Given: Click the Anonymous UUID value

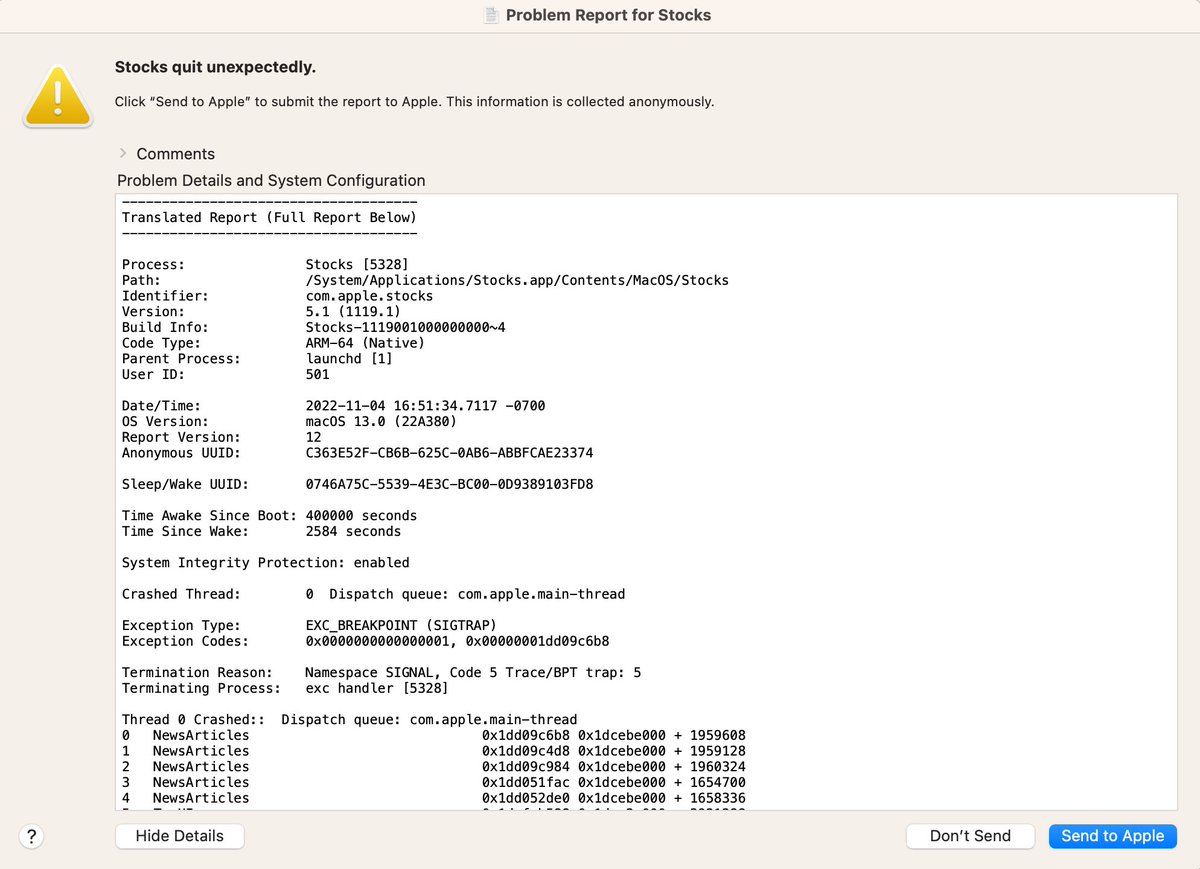Looking at the screenshot, I should coord(449,453).
